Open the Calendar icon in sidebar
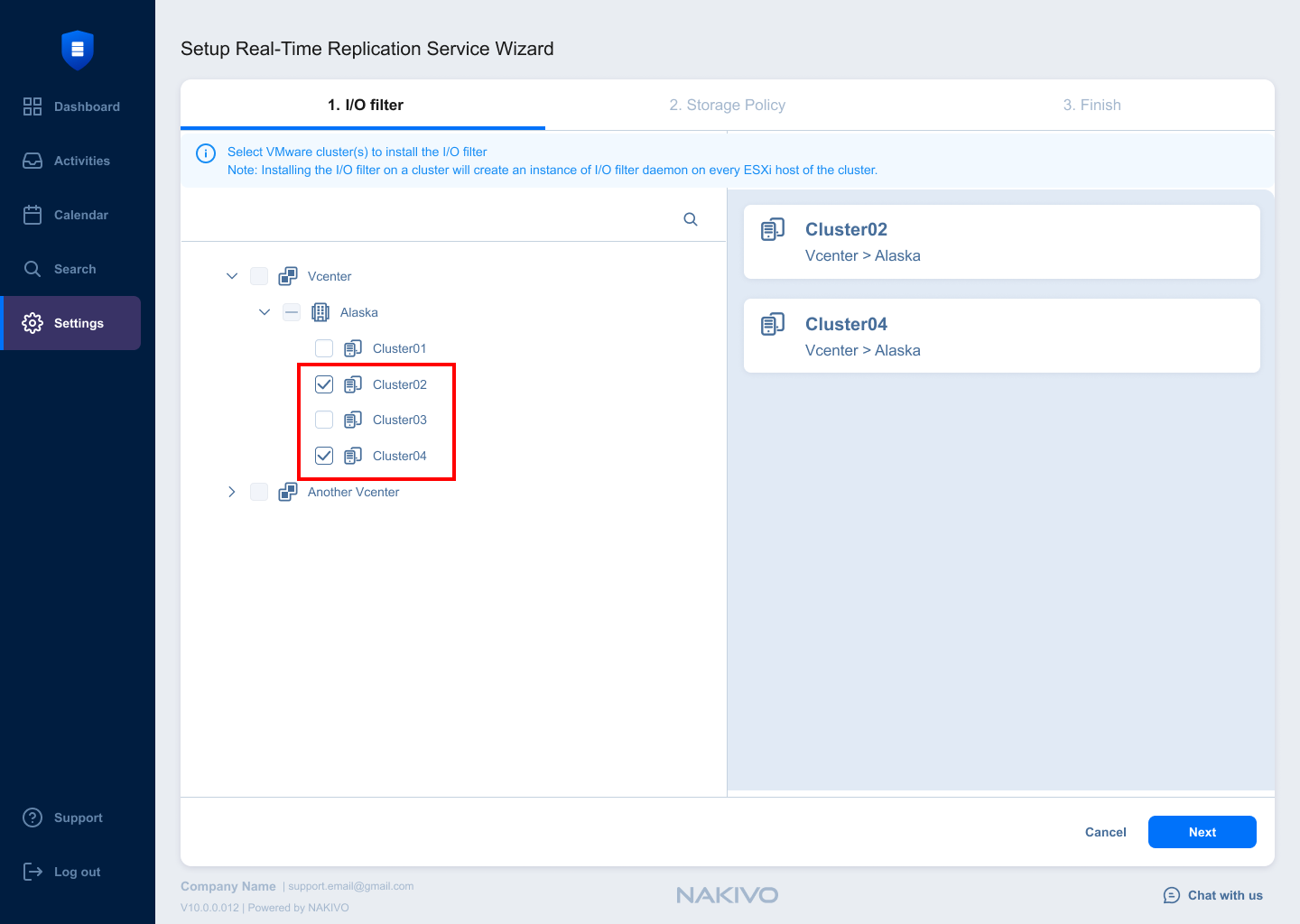 click(32, 215)
